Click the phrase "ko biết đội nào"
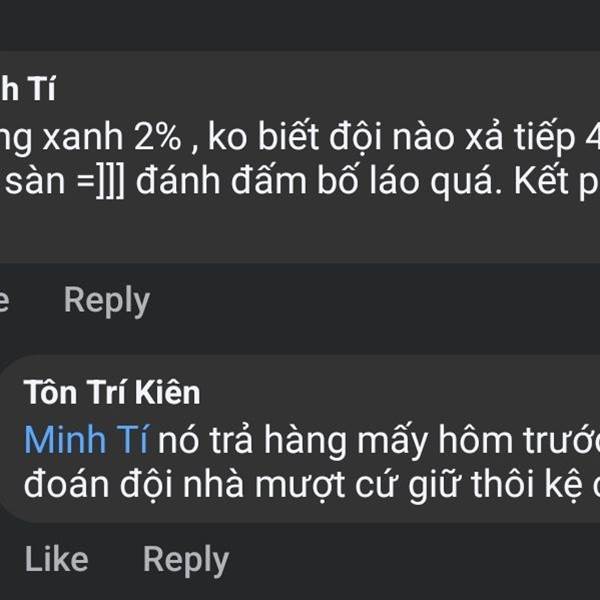Image resolution: width=600 pixels, height=600 pixels. click(316, 138)
